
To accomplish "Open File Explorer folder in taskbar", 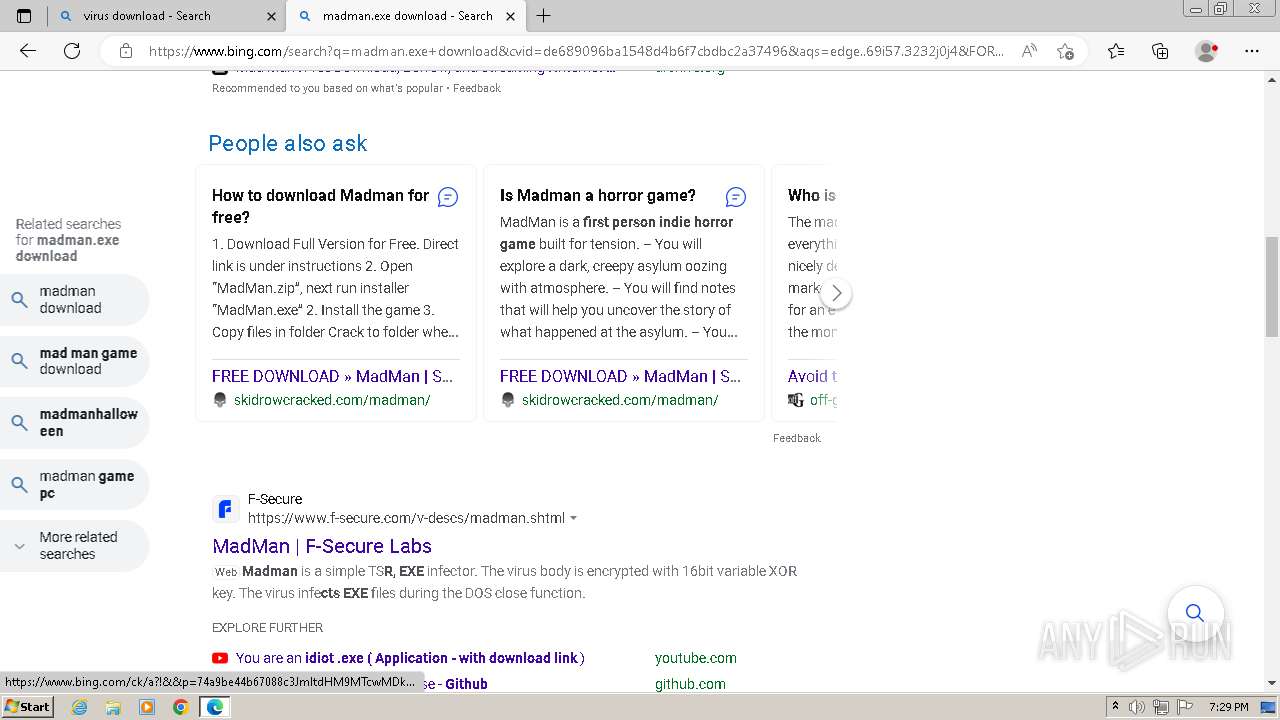I will tap(113, 707).
